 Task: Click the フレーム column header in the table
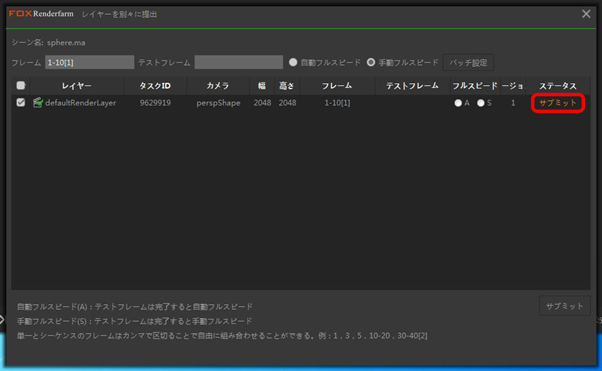click(337, 86)
